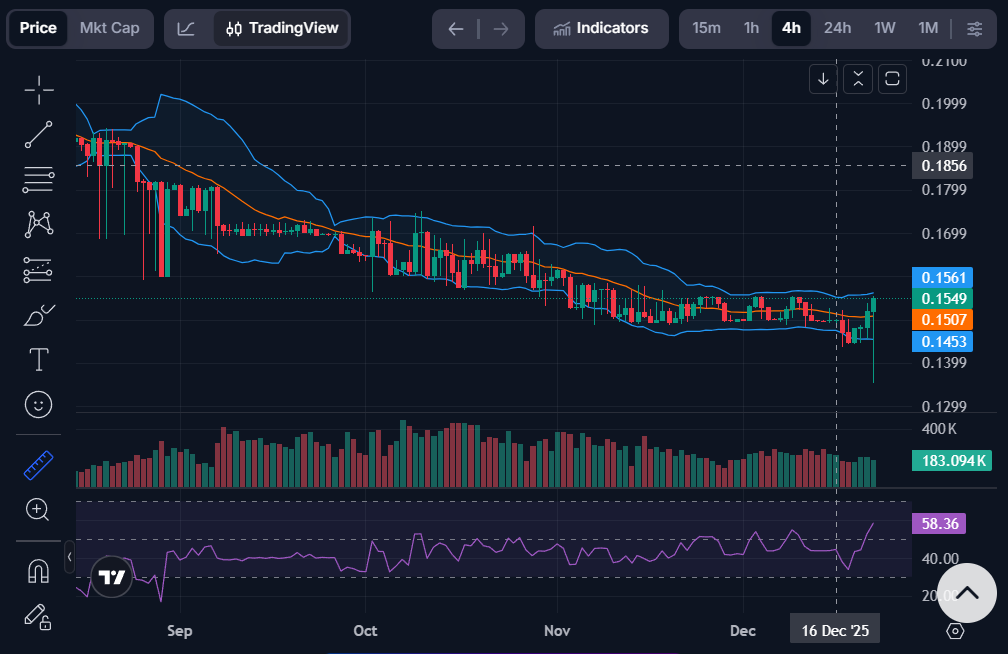Toggle the drawing lock
The width and height of the screenshot is (1008, 654).
pyautogui.click(x=38, y=618)
